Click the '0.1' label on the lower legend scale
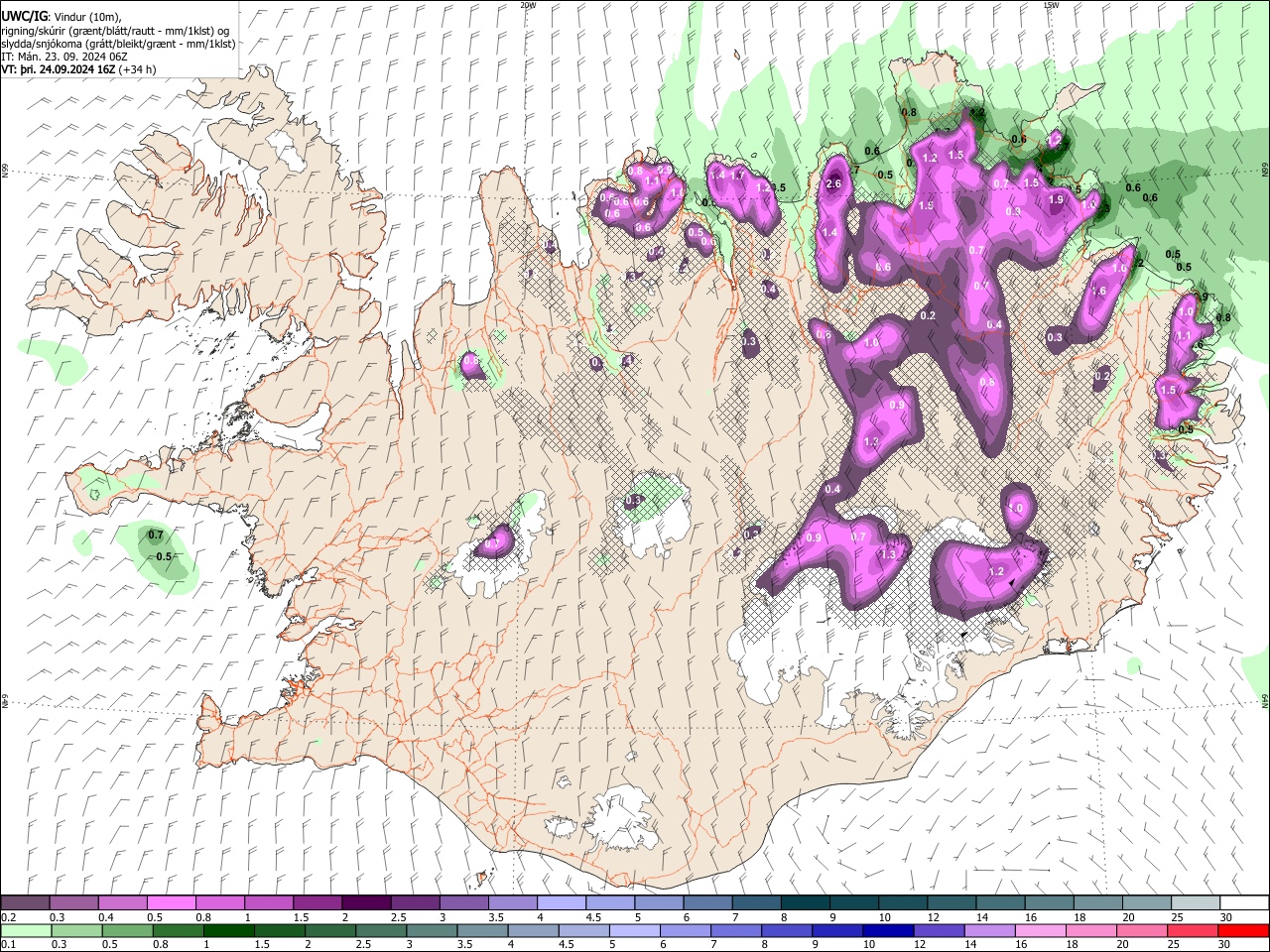This screenshot has width=1270, height=952. click(9, 944)
